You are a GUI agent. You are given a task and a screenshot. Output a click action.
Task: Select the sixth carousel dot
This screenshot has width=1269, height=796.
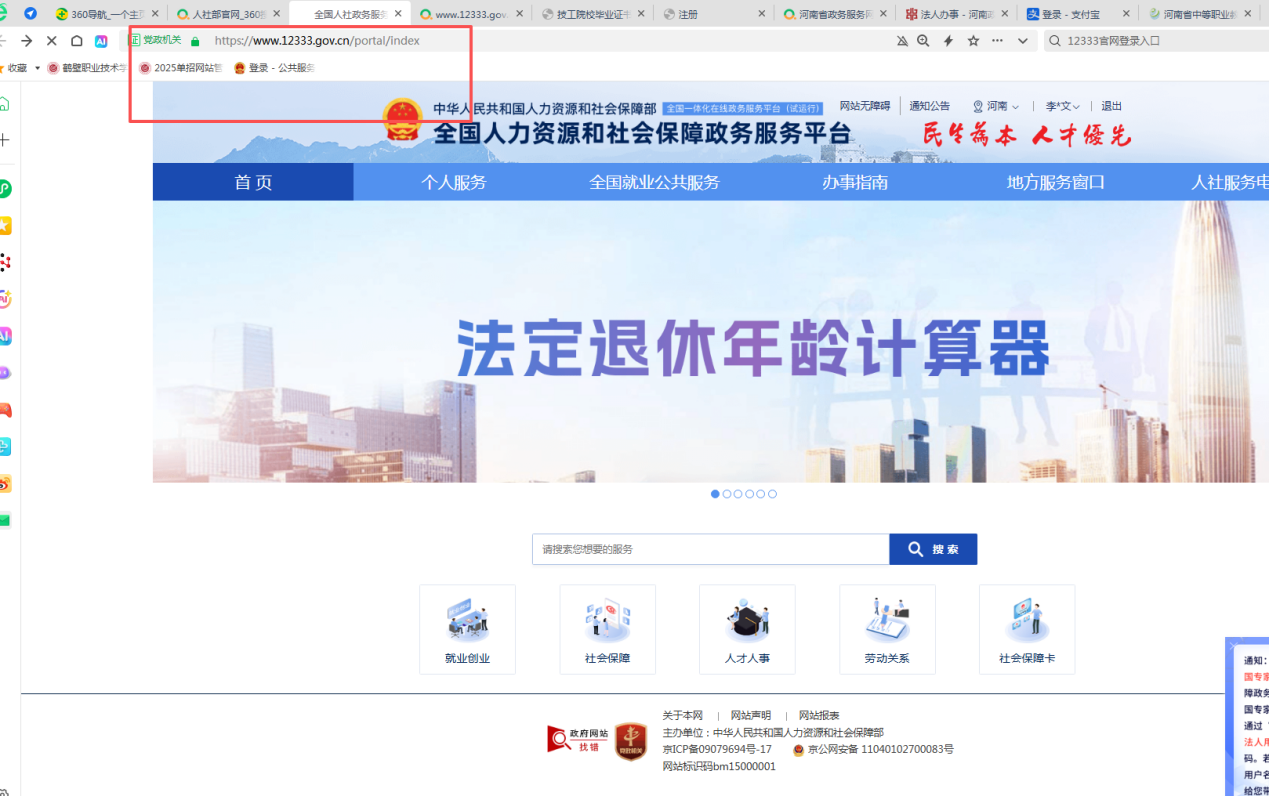pyautogui.click(x=772, y=494)
